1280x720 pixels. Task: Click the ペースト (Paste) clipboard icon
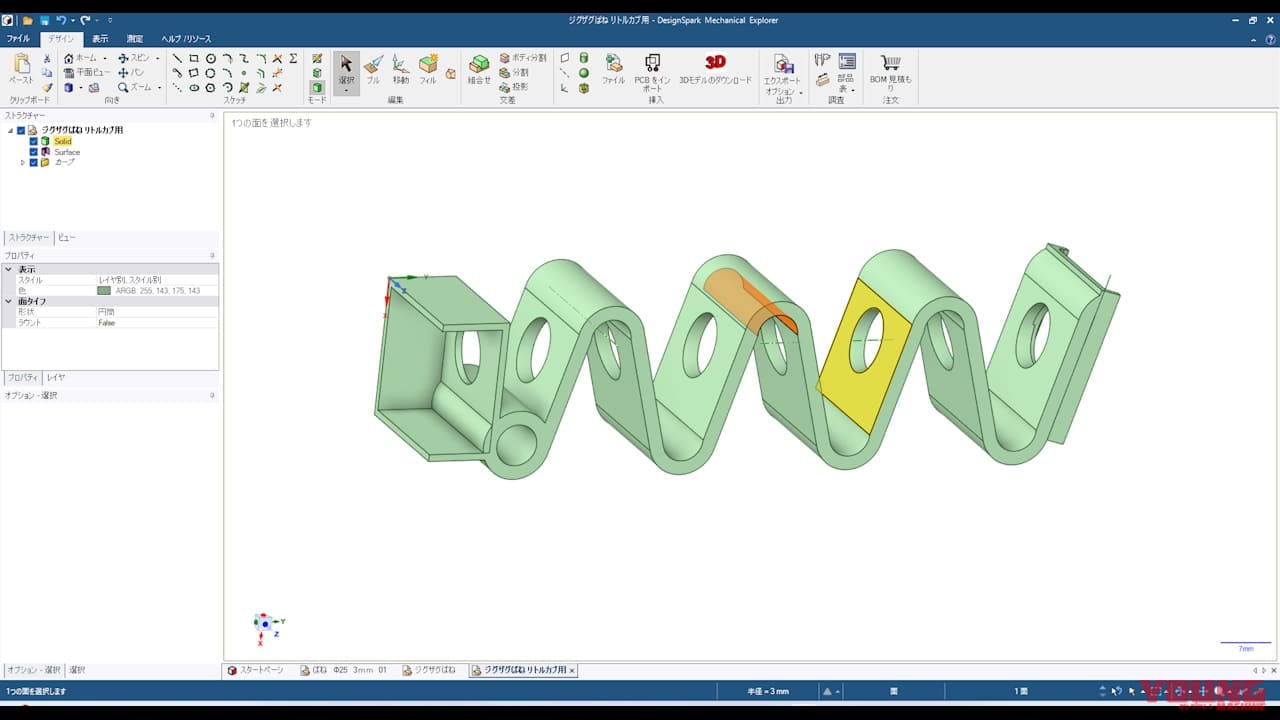click(x=21, y=68)
